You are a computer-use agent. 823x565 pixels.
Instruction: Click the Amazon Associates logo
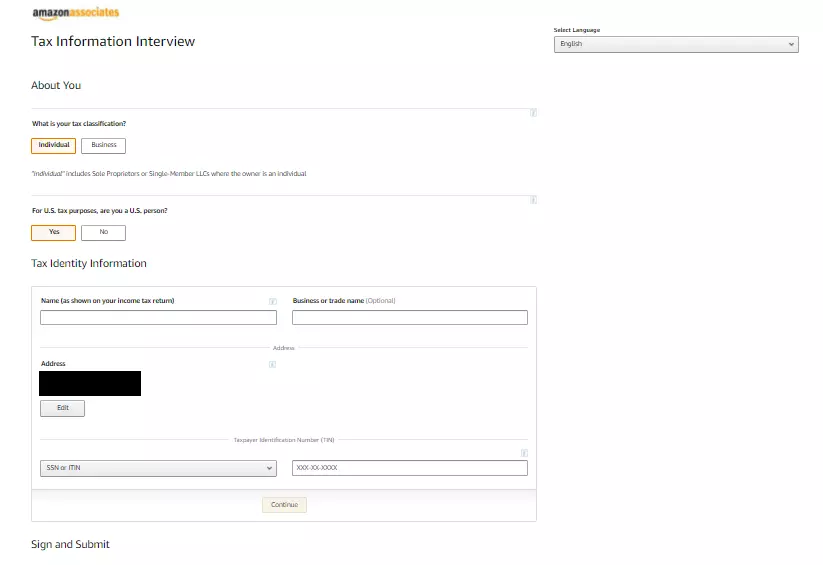[76, 13]
